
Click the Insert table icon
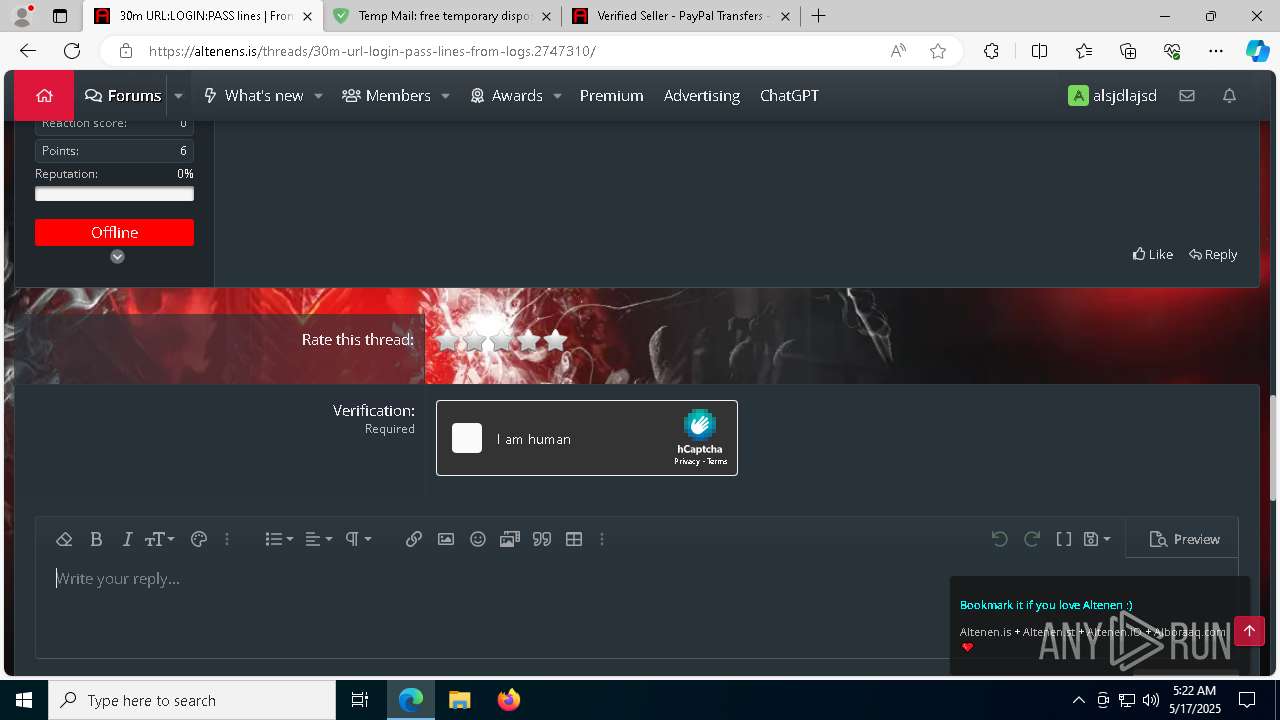click(574, 539)
